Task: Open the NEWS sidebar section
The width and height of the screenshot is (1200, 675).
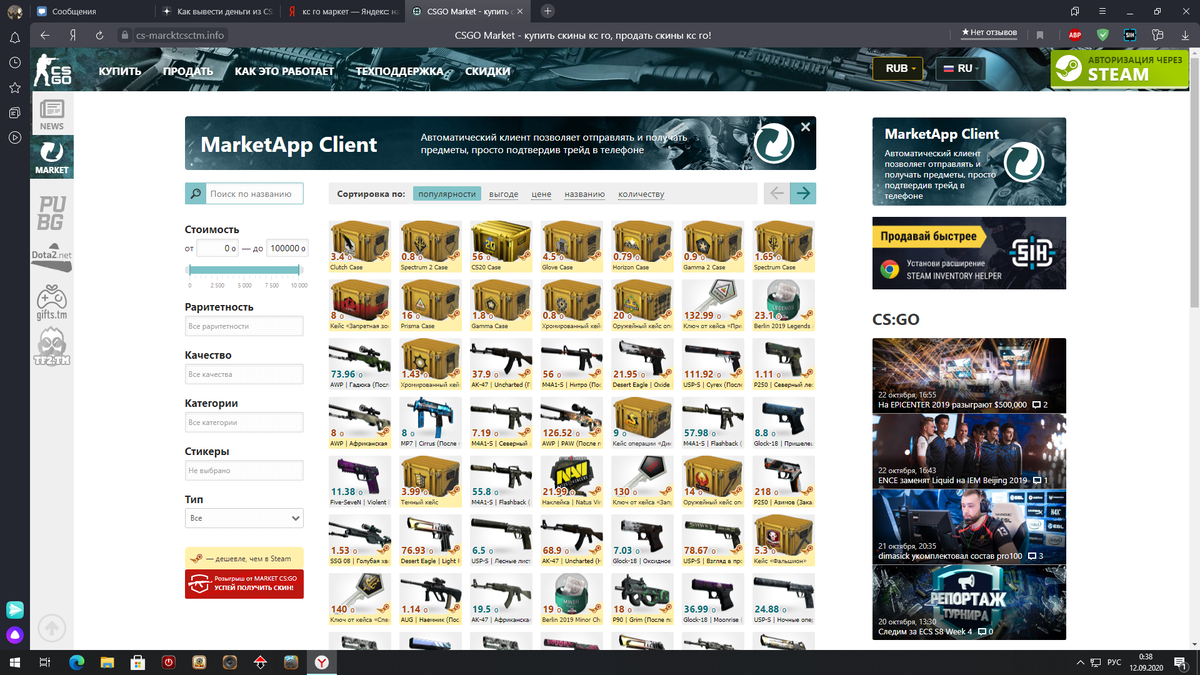Action: (52, 114)
